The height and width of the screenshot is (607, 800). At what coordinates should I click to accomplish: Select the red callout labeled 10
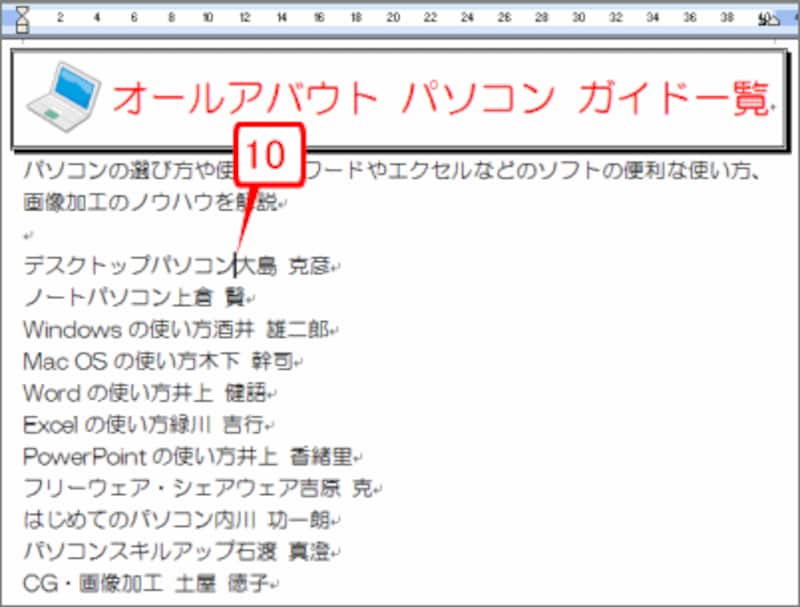click(270, 152)
